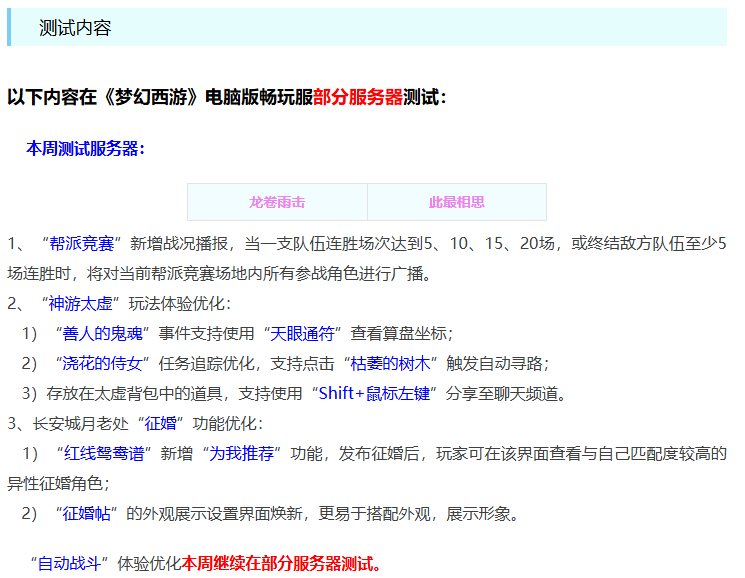Click the blue 神游太虚 term
The image size is (745, 578).
click(x=84, y=303)
